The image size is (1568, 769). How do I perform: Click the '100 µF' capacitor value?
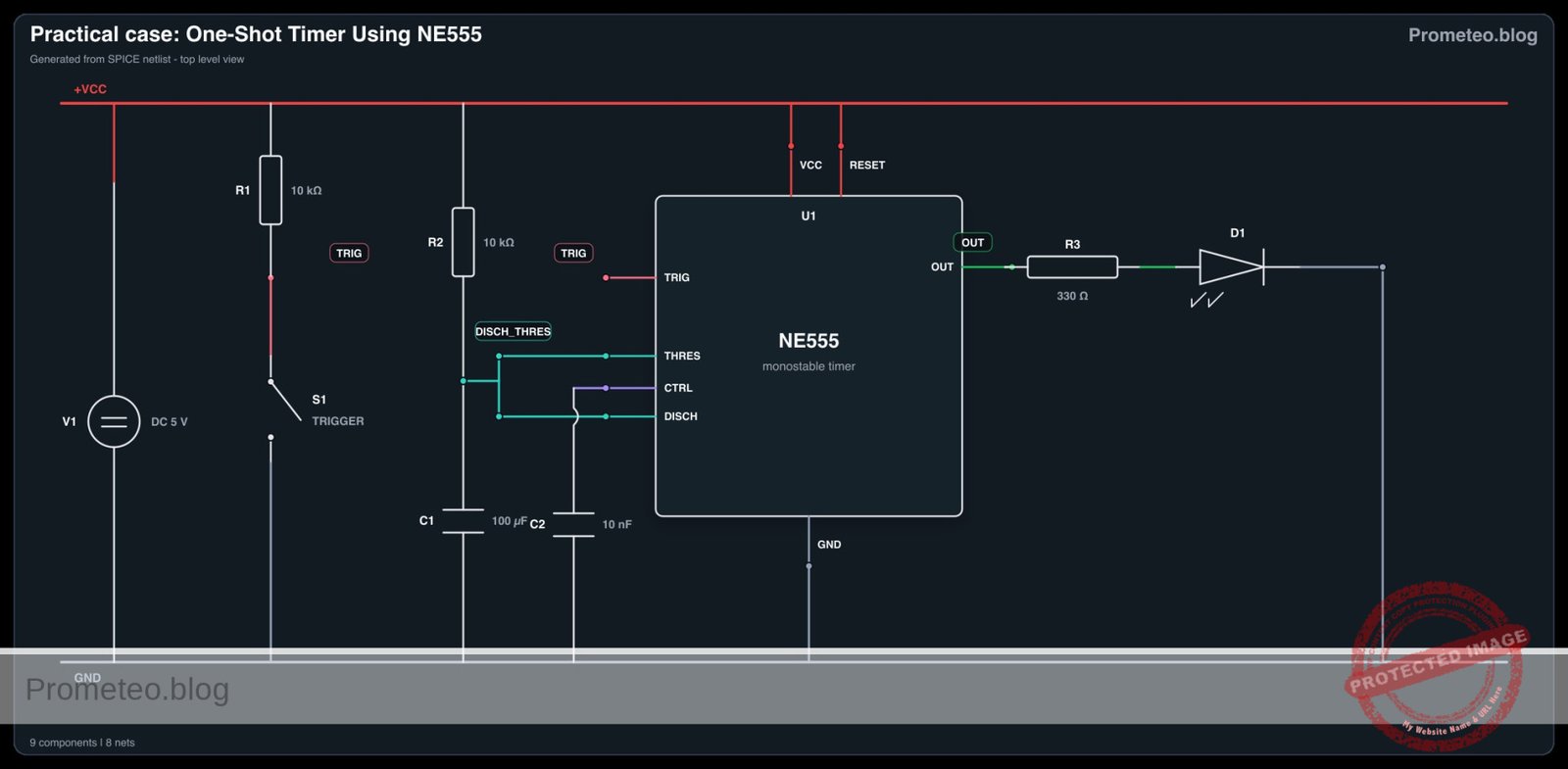pos(509,521)
